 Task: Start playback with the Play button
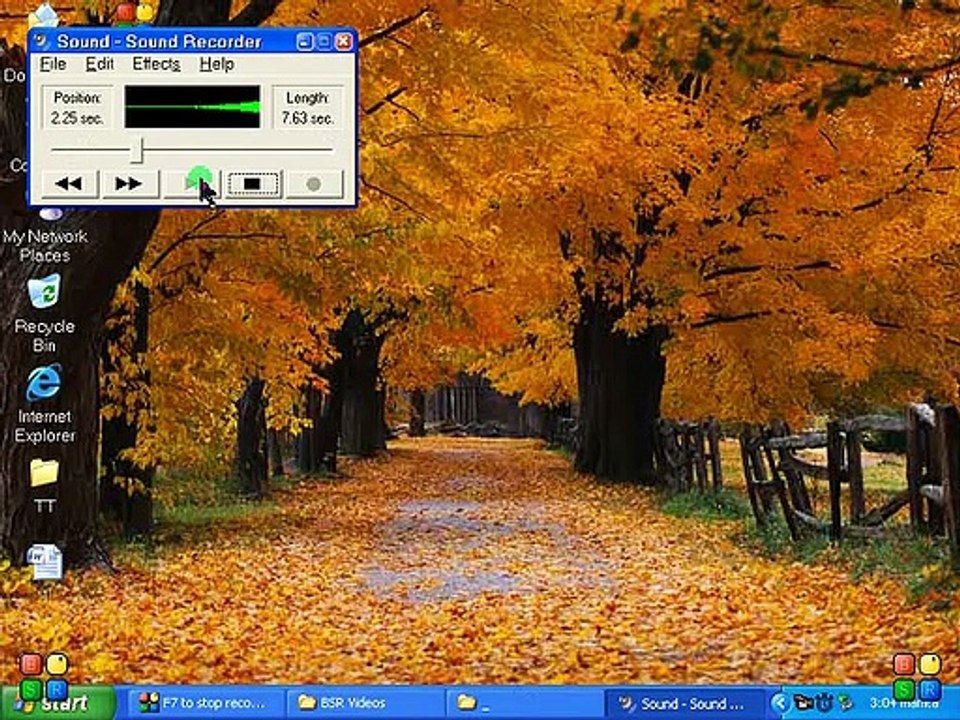tap(191, 184)
